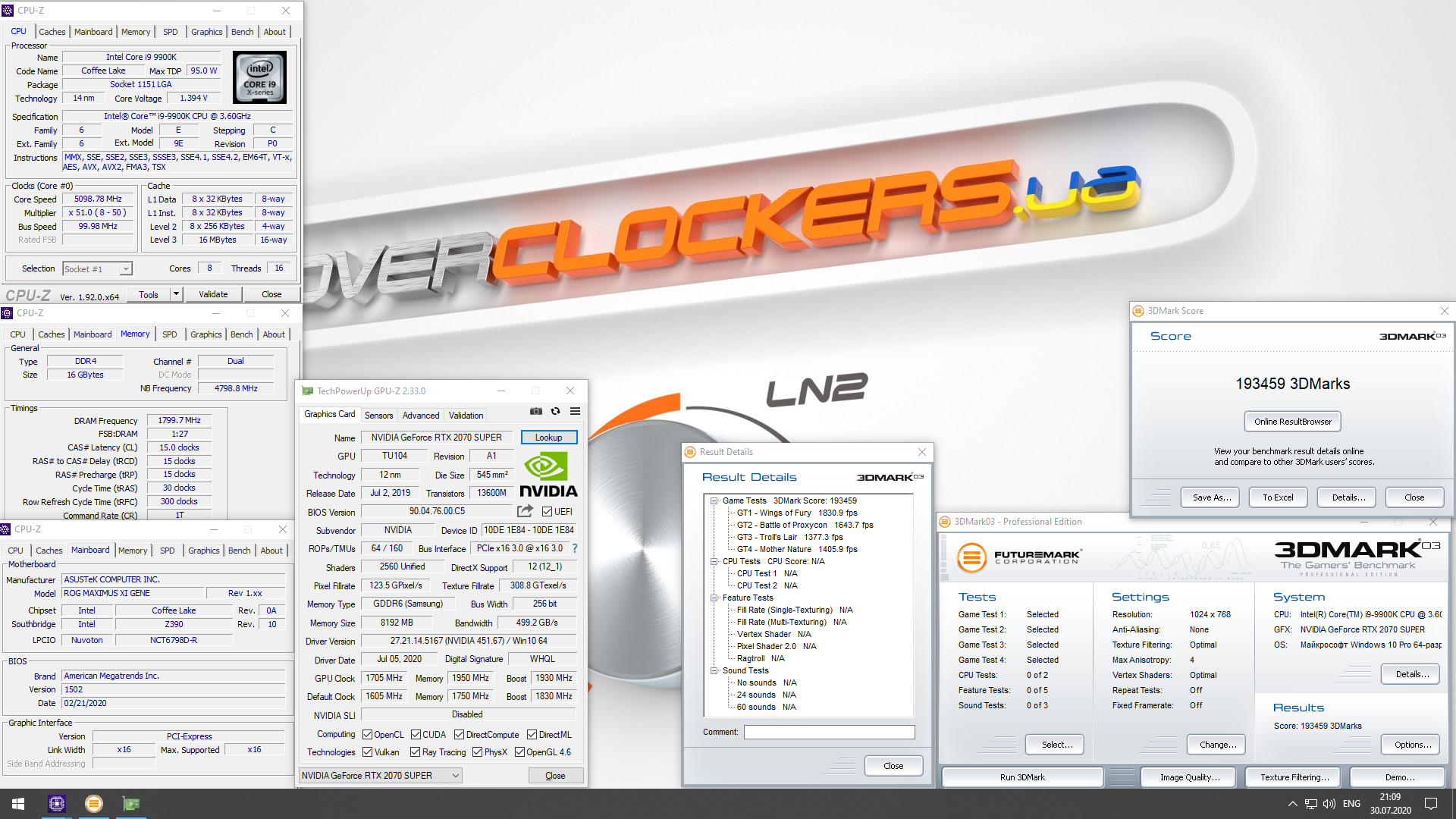
Task: Click the NVIDIA logo in GPU-Z
Action: [x=548, y=475]
